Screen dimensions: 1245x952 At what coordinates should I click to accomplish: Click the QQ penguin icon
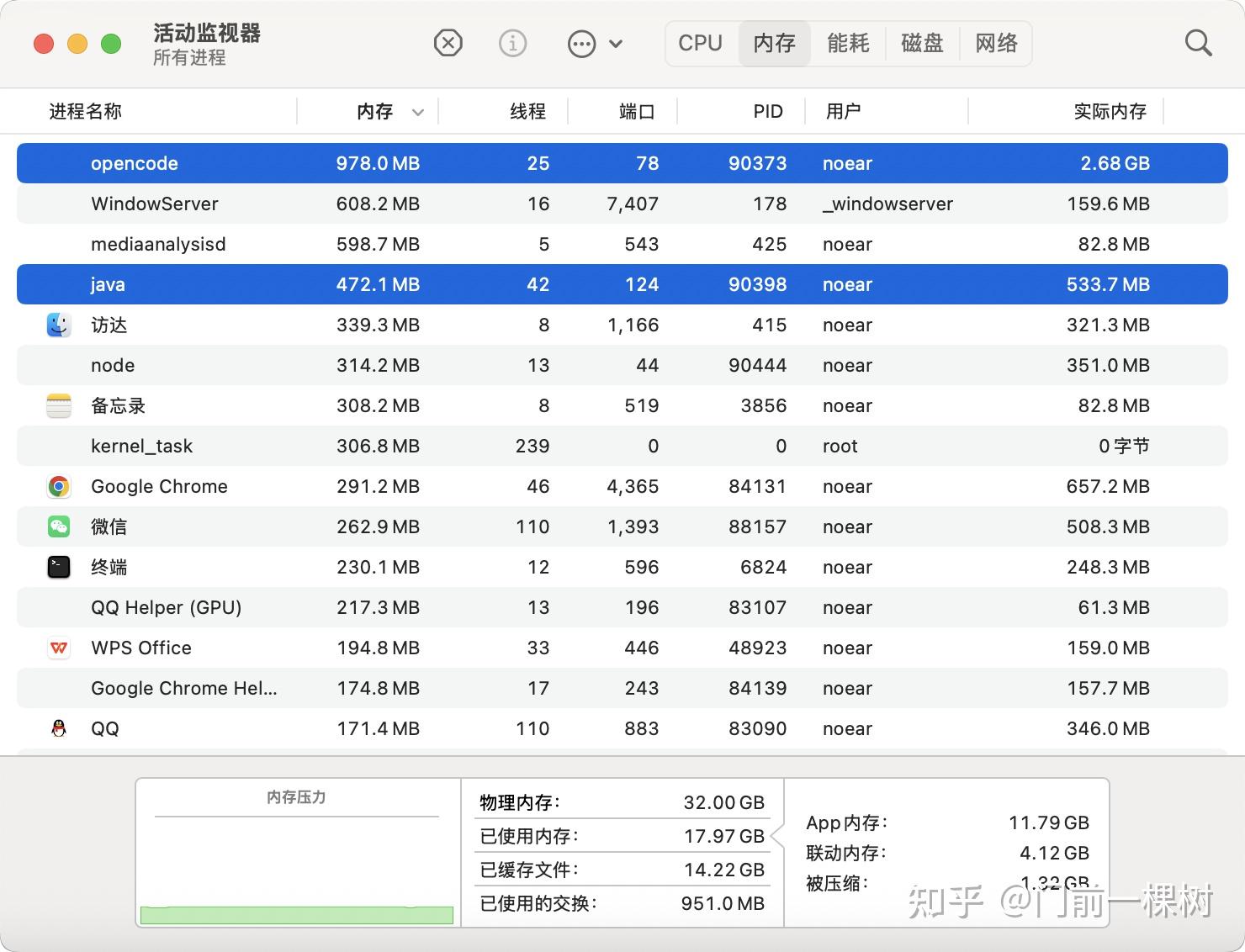coord(59,728)
